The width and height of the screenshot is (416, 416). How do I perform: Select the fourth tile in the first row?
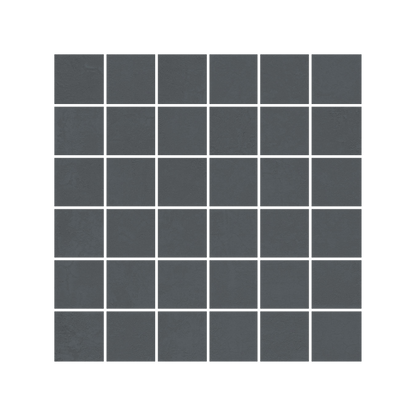coord(234,79)
